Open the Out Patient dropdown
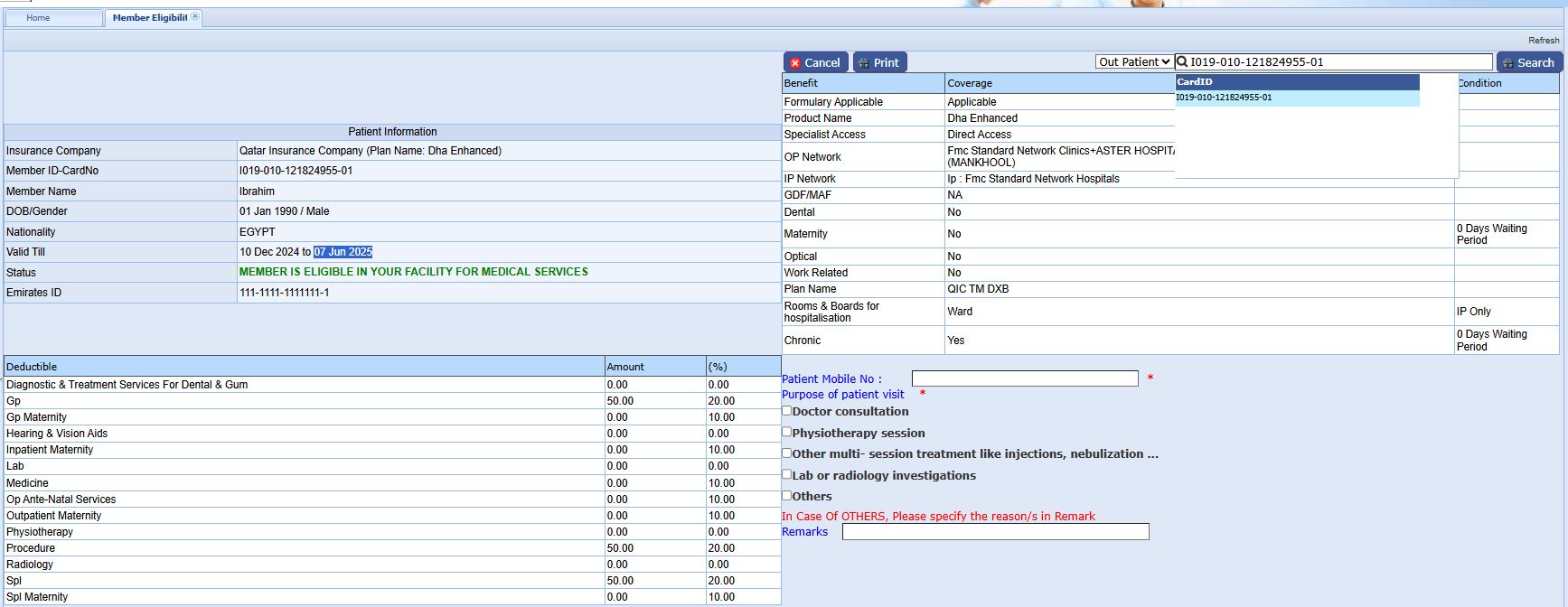Viewport: 1568px width, 607px height. [x=1134, y=62]
